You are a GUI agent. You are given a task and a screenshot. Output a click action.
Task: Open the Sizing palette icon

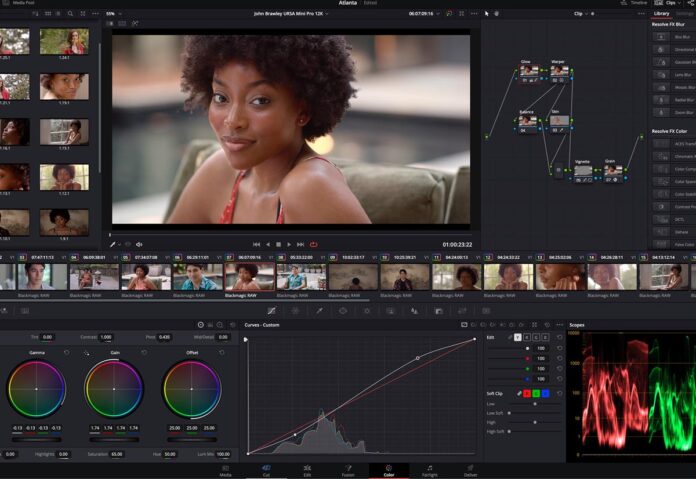click(462, 311)
